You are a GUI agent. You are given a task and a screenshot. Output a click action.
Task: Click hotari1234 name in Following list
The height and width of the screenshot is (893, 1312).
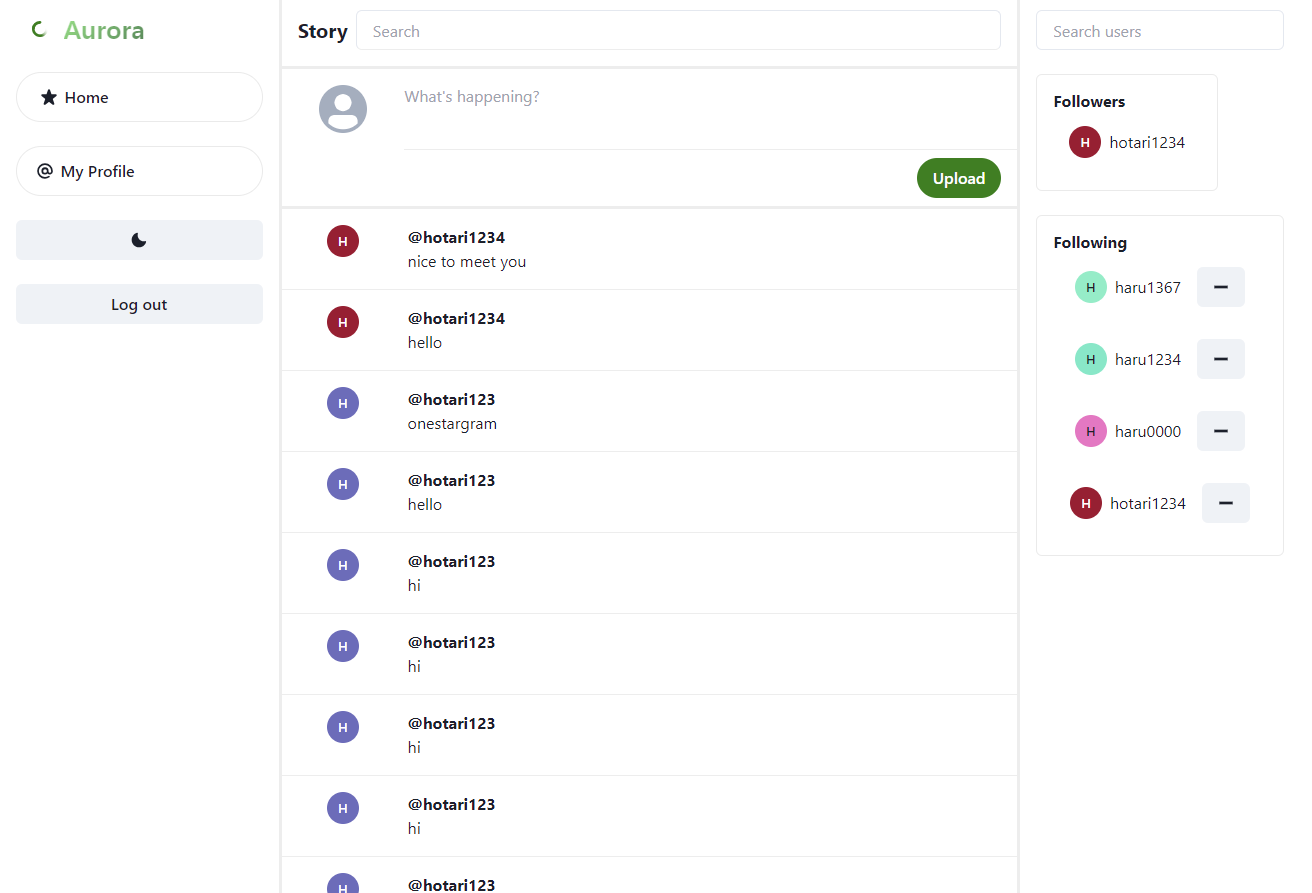pos(1148,503)
